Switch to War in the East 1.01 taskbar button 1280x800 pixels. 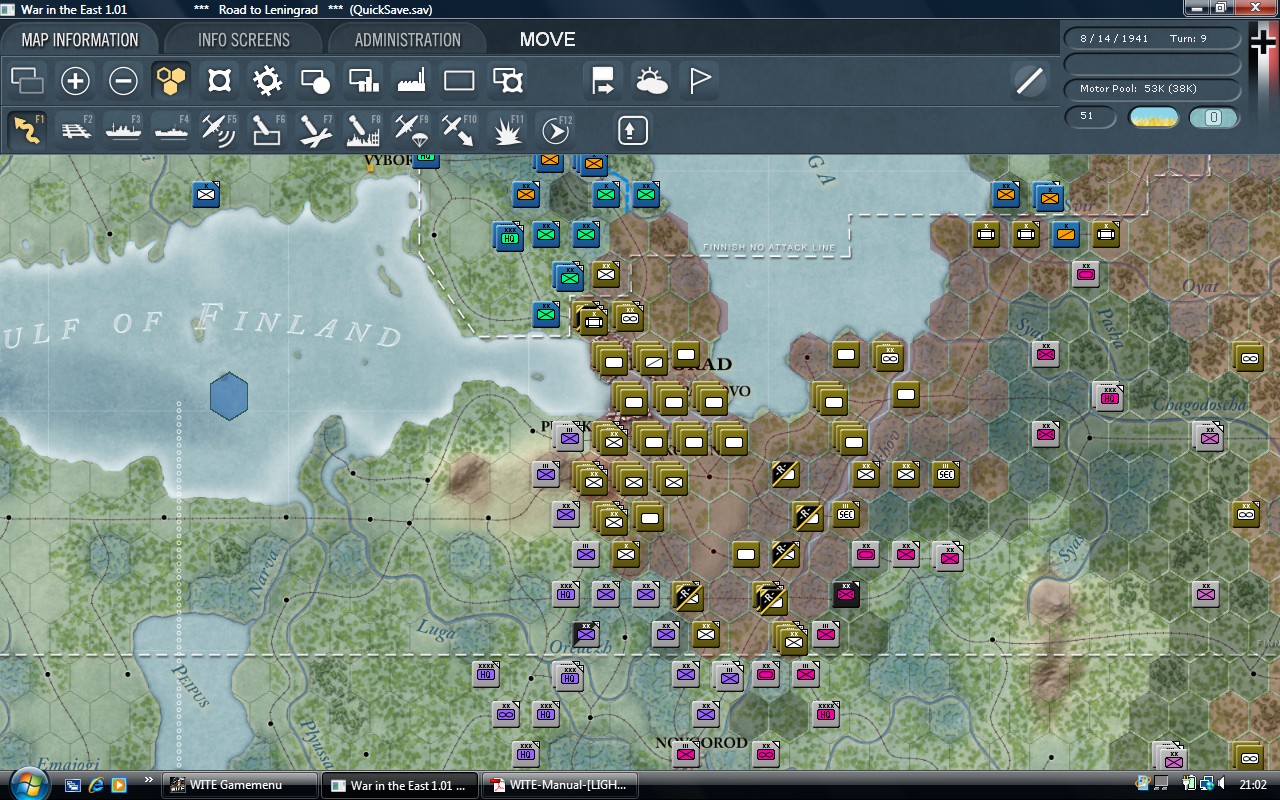(400, 785)
